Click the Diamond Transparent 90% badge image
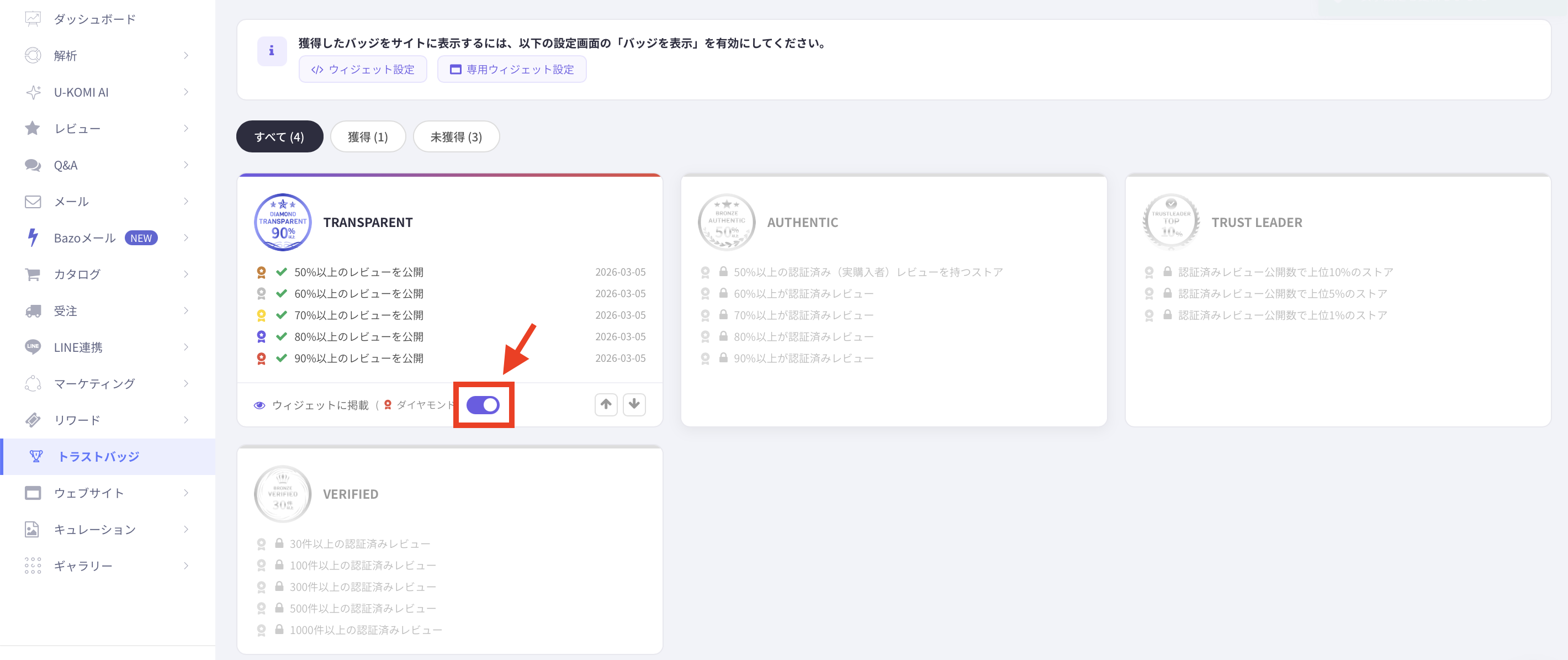1568x660 pixels. 283,222
